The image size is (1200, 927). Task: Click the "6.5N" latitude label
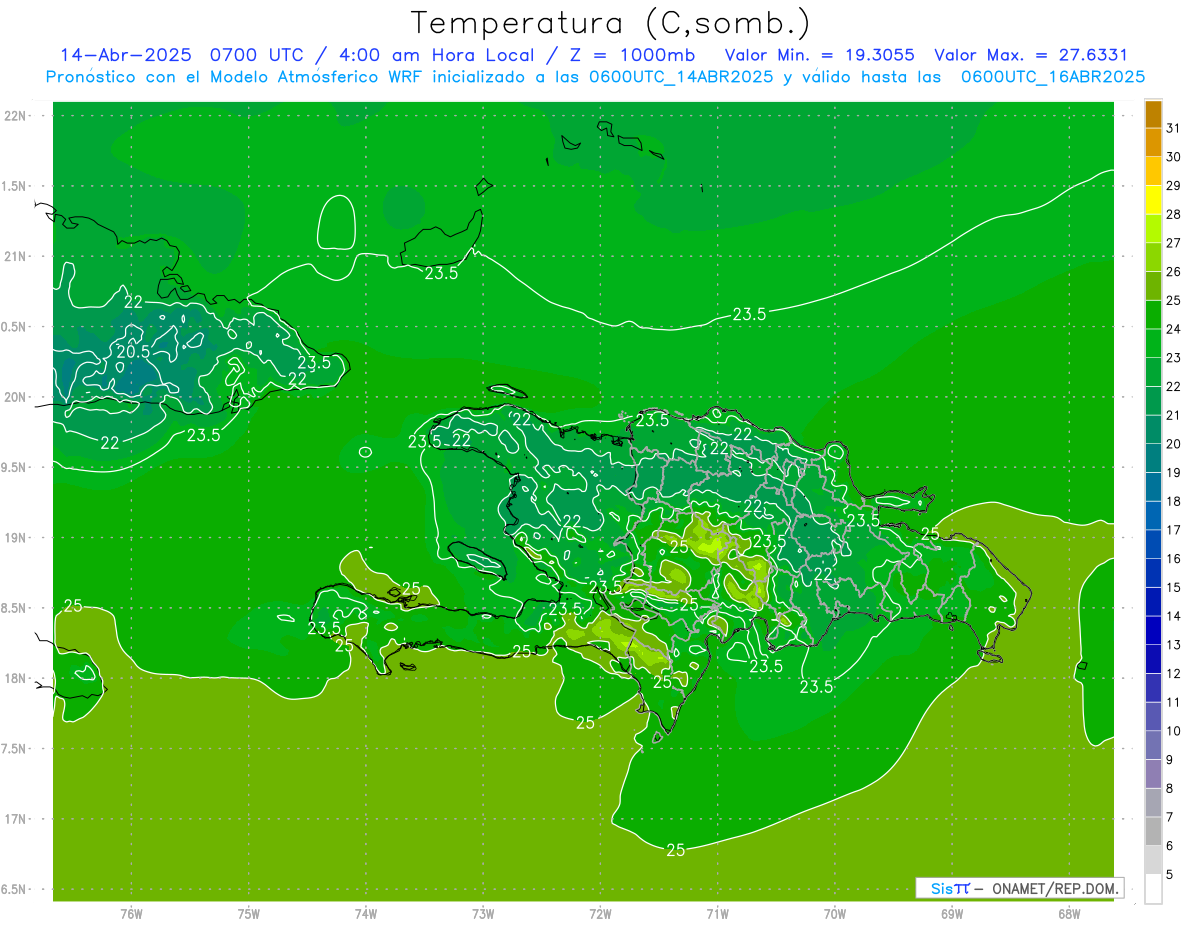[14, 889]
